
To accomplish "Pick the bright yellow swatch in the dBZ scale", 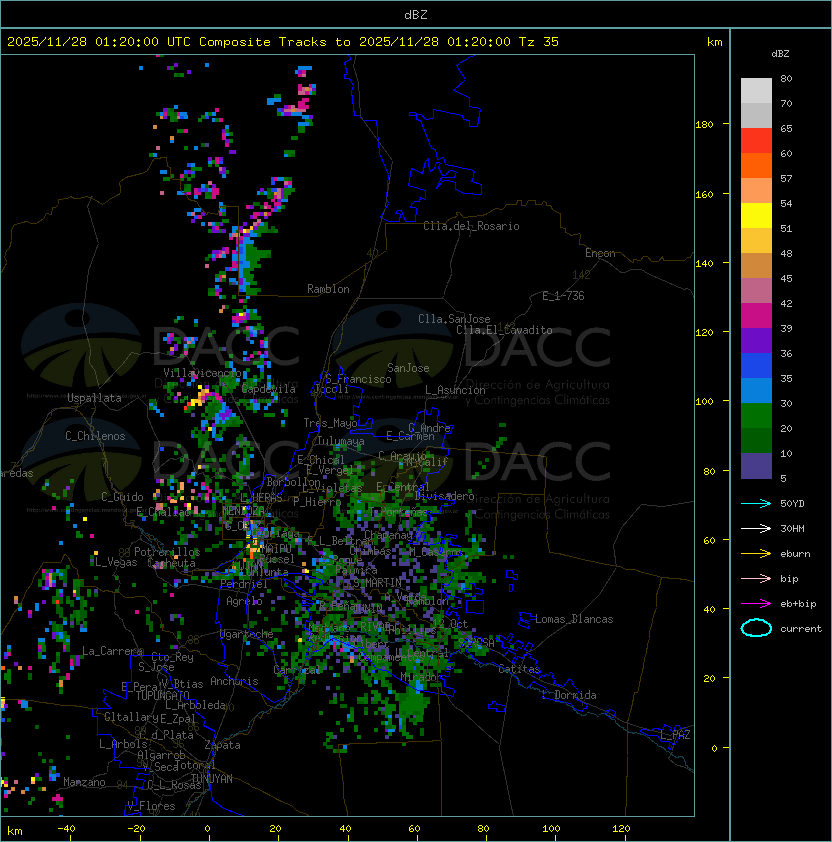I will click(x=756, y=215).
